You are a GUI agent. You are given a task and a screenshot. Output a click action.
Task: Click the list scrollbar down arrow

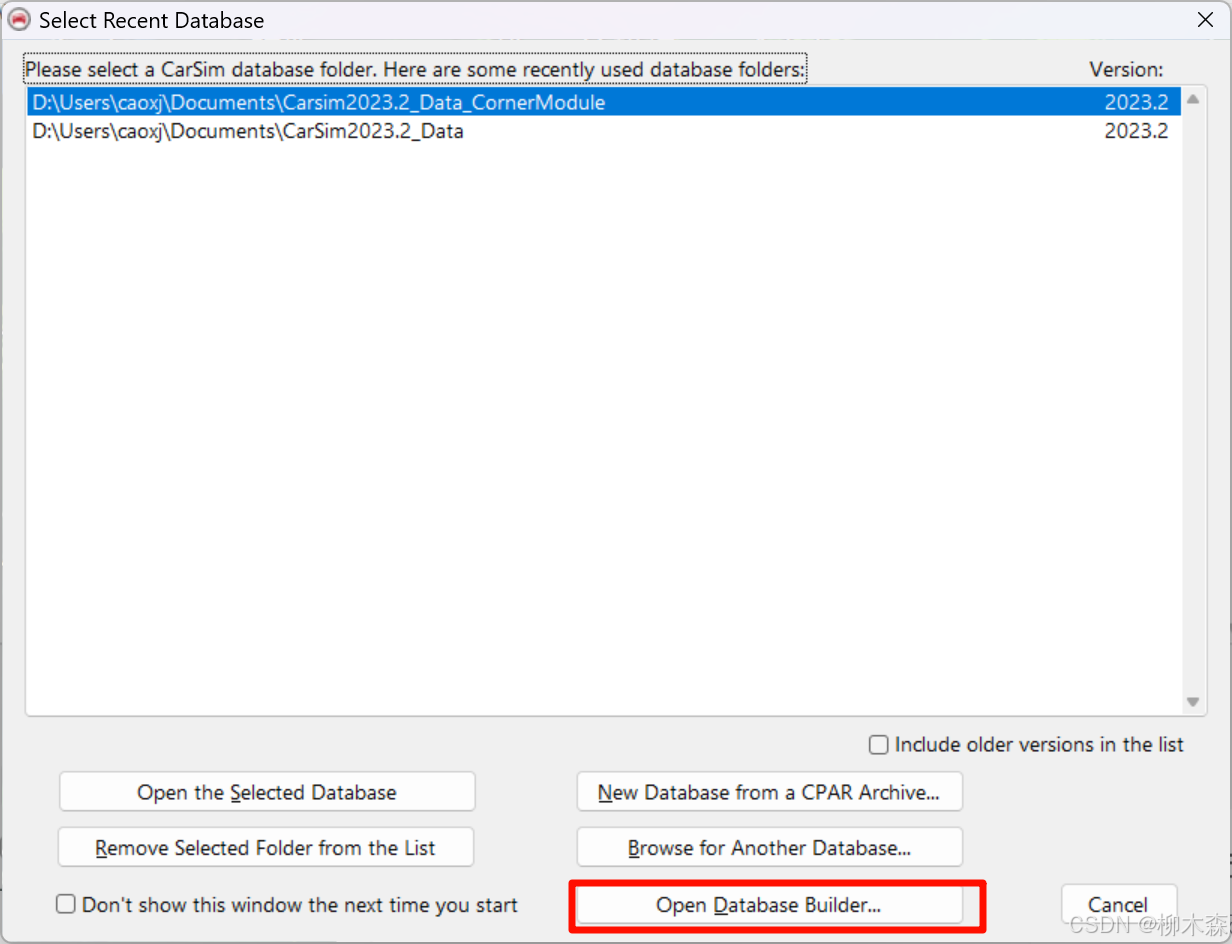pyautogui.click(x=1192, y=702)
